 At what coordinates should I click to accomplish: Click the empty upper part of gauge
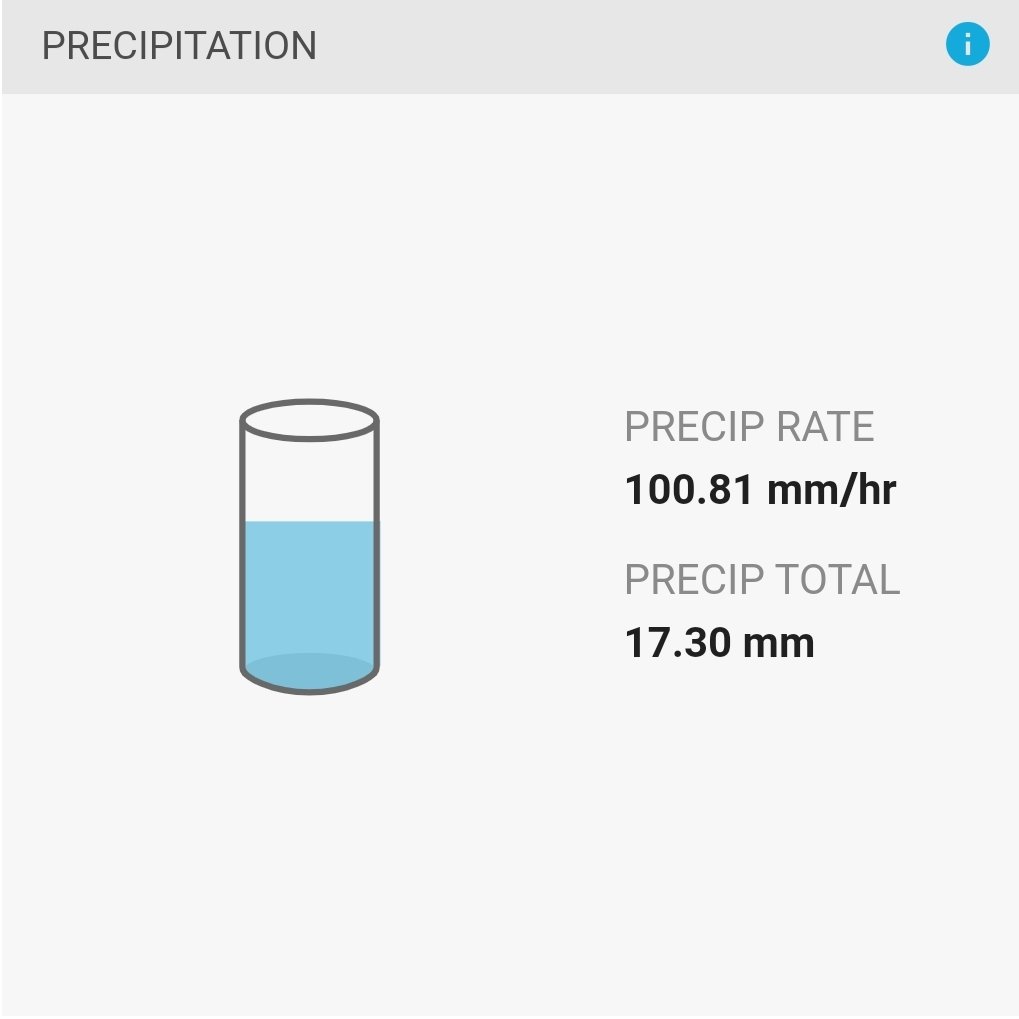pos(309,481)
